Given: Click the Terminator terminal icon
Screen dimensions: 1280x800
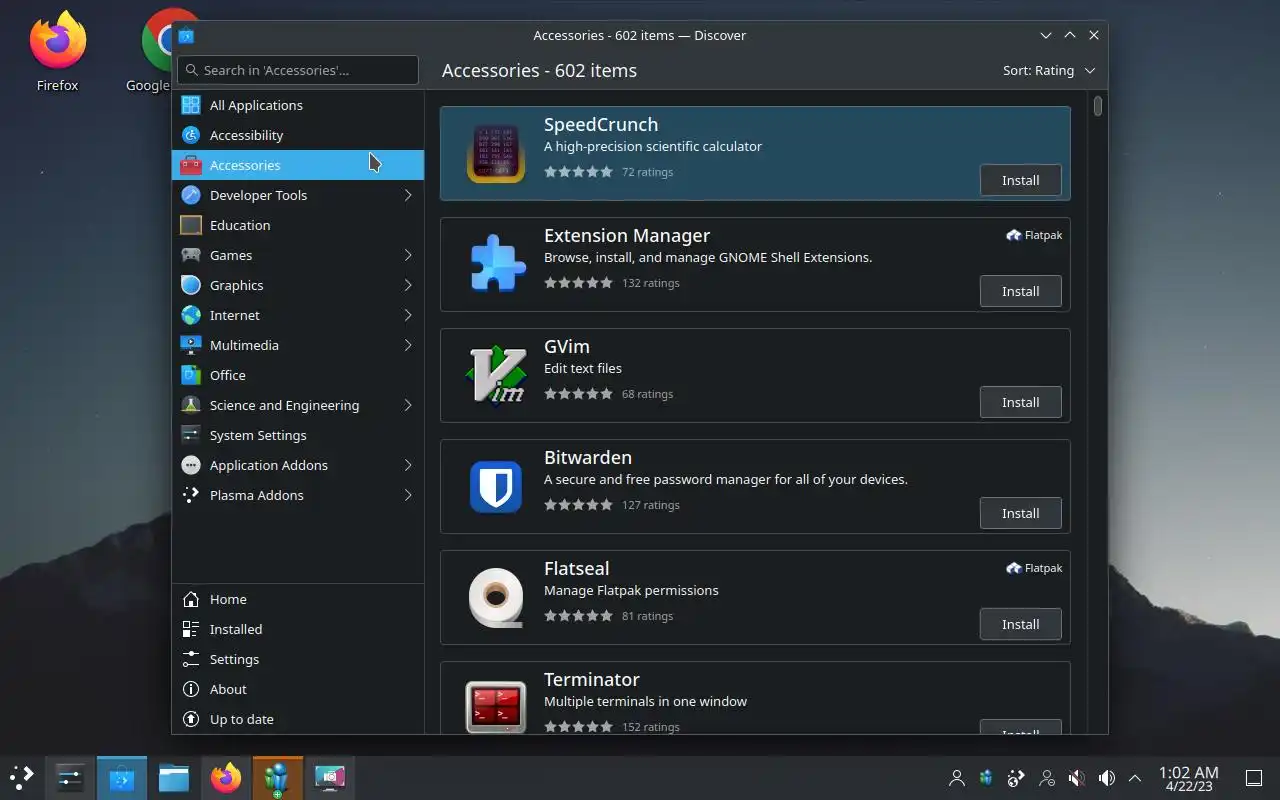Looking at the screenshot, I should (496, 706).
